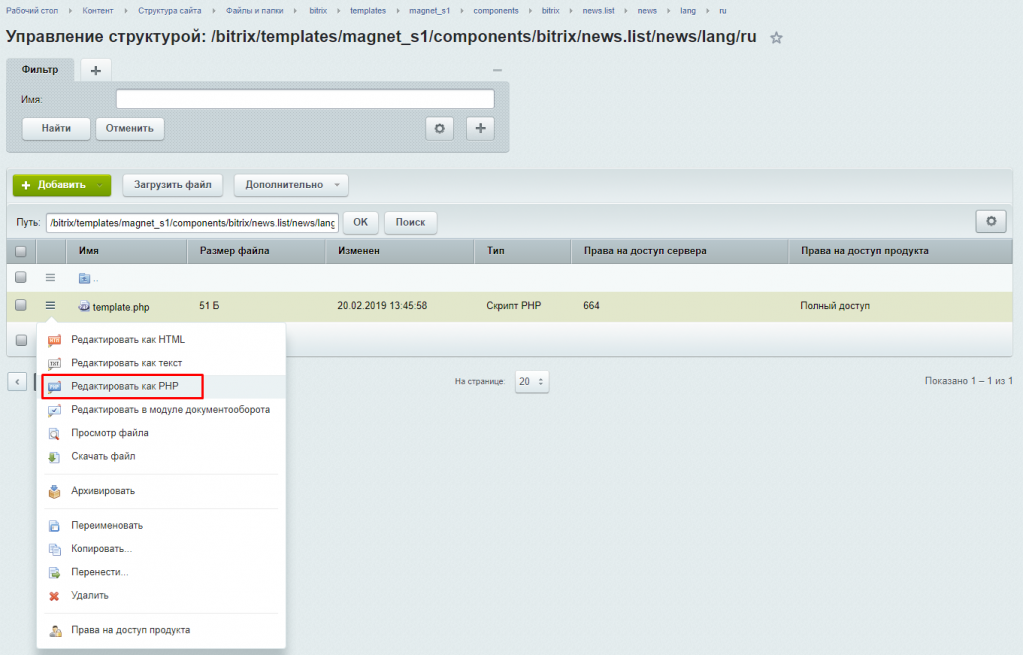Select Переименовать menu entry

[x=107, y=526]
